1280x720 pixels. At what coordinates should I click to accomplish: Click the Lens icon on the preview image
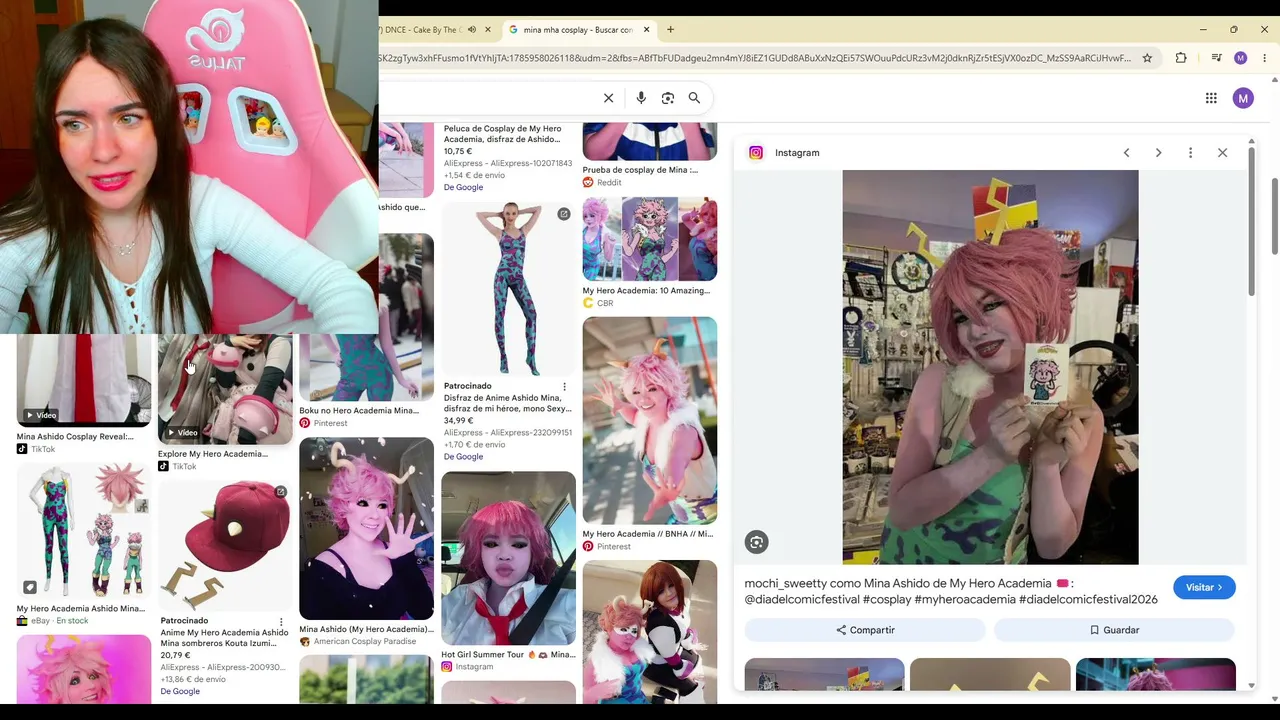click(756, 542)
